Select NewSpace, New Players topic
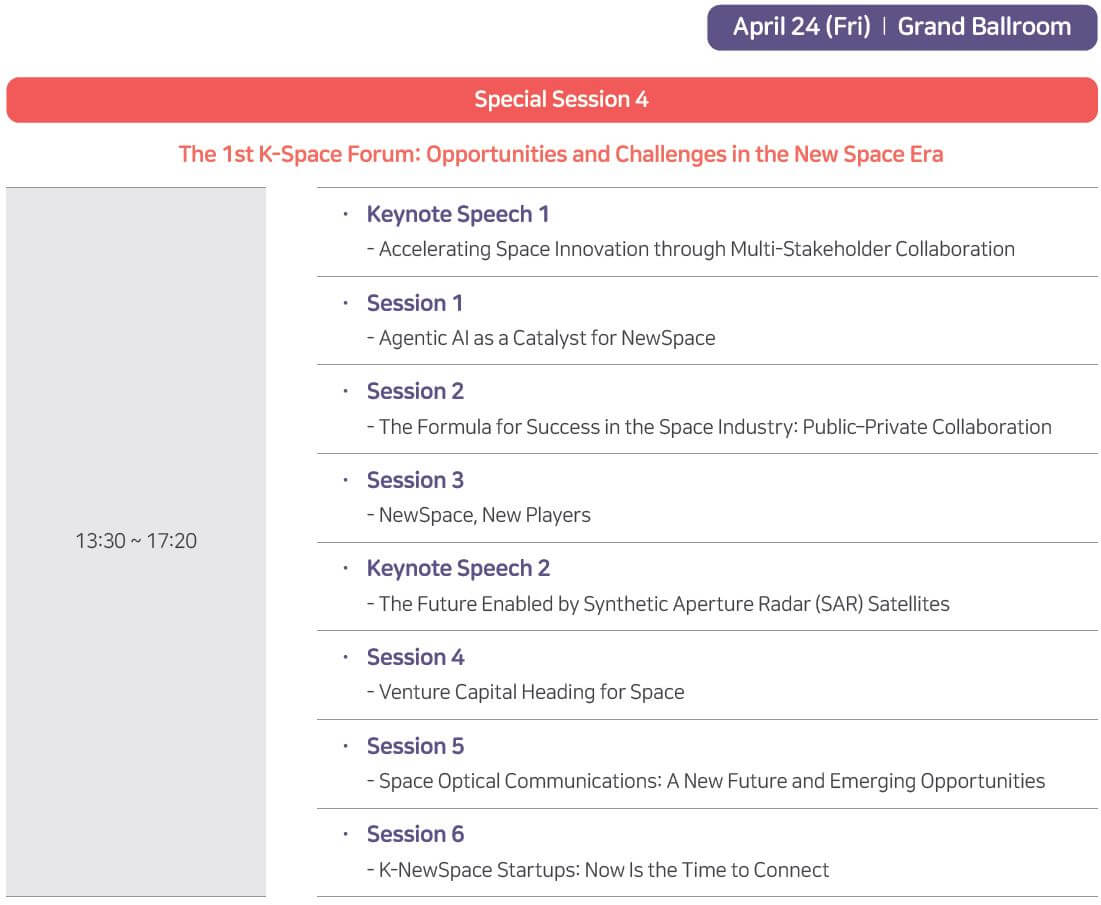This screenshot has width=1101, height=905. (x=478, y=515)
